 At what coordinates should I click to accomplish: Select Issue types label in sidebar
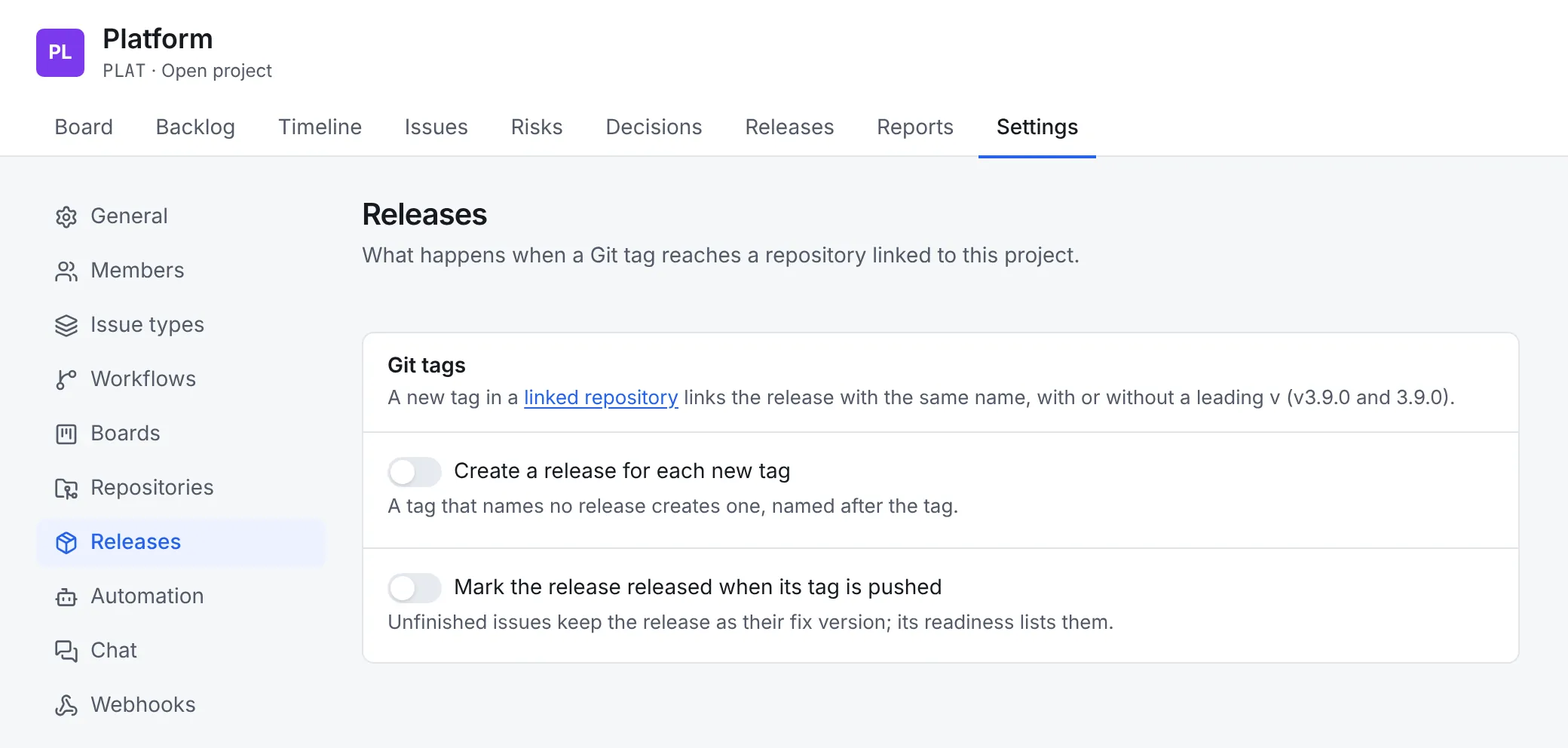(x=147, y=325)
